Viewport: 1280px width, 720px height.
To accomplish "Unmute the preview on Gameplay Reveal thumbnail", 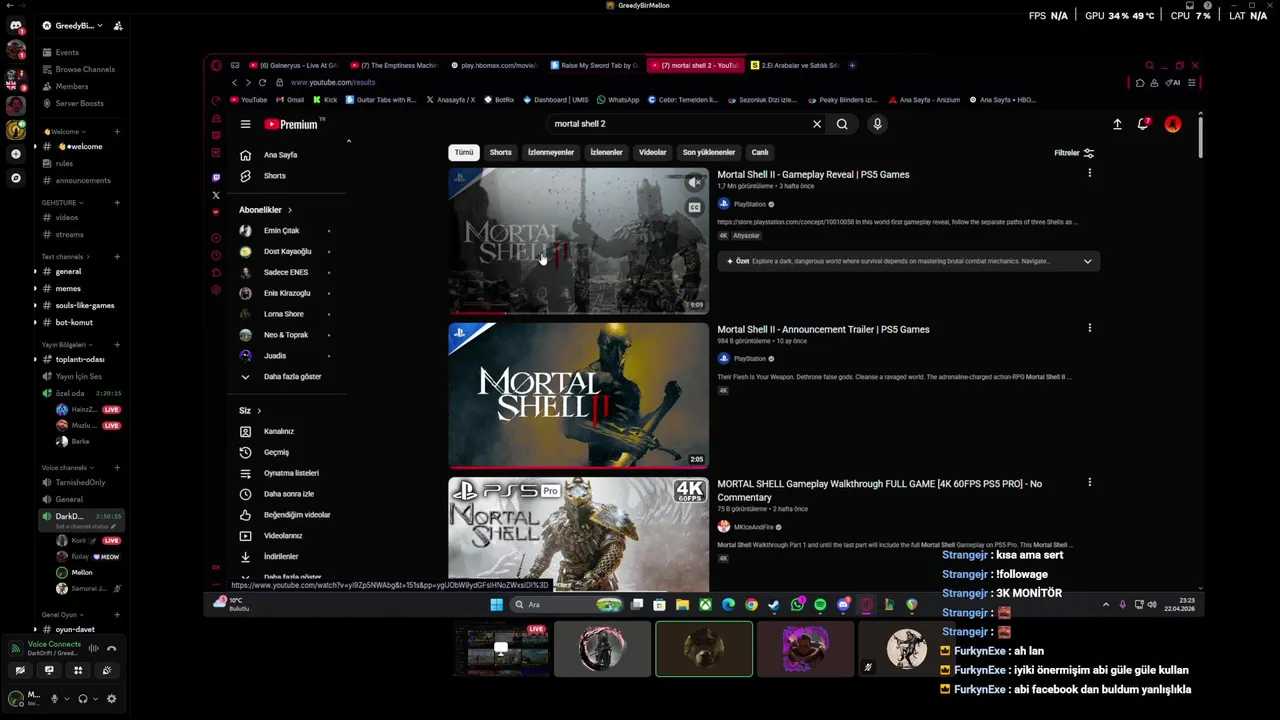I will (694, 182).
